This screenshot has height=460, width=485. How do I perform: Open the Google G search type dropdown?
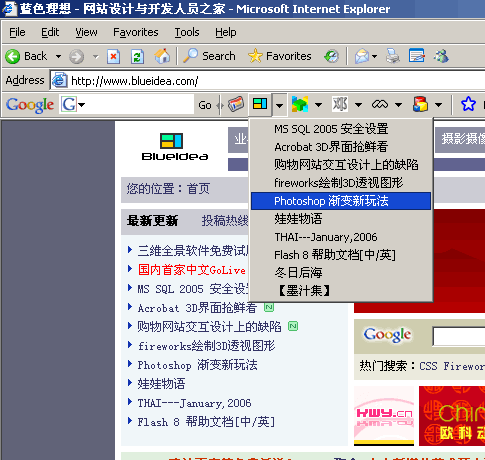pos(73,105)
